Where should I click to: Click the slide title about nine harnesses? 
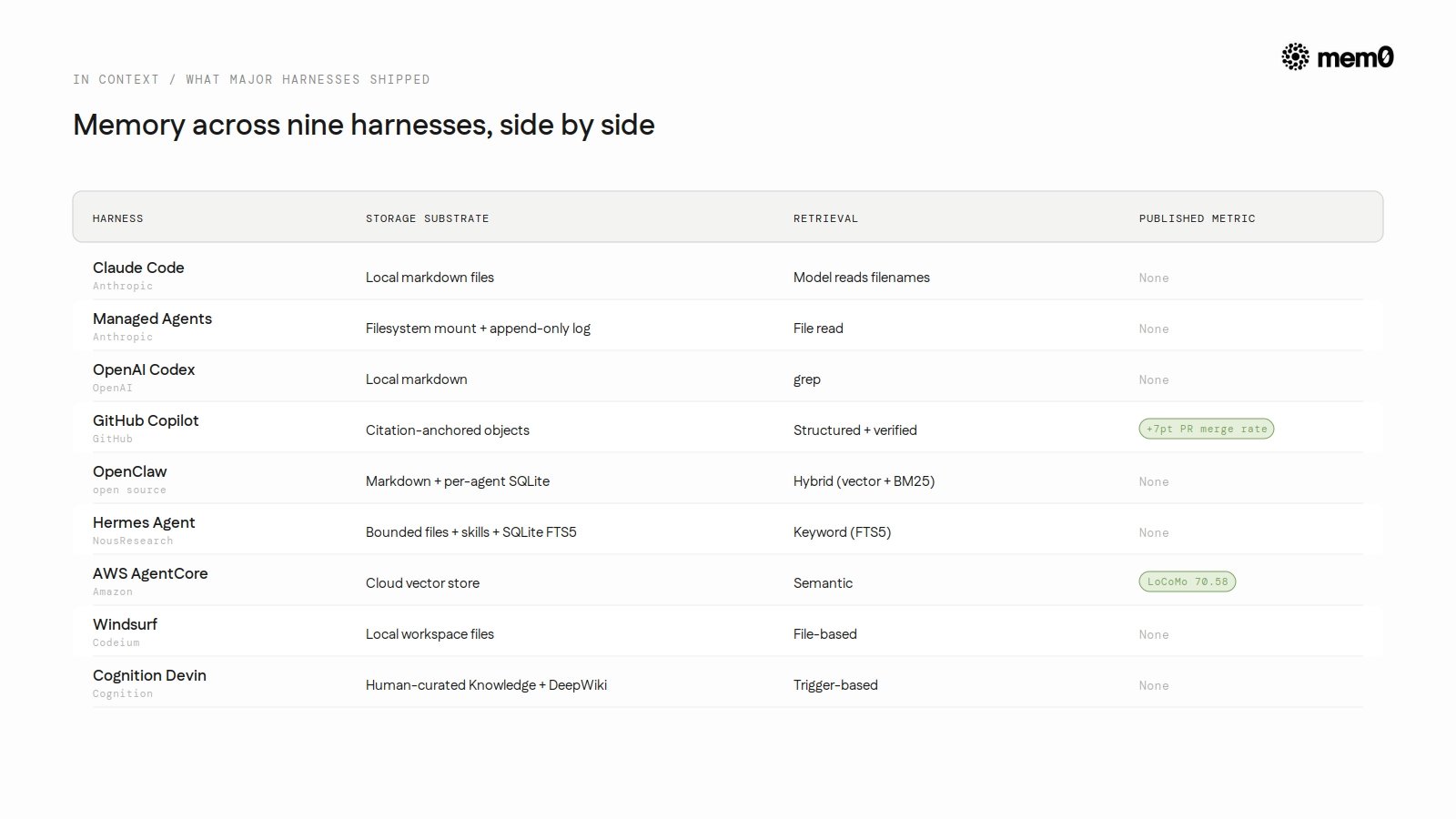pyautogui.click(x=364, y=125)
